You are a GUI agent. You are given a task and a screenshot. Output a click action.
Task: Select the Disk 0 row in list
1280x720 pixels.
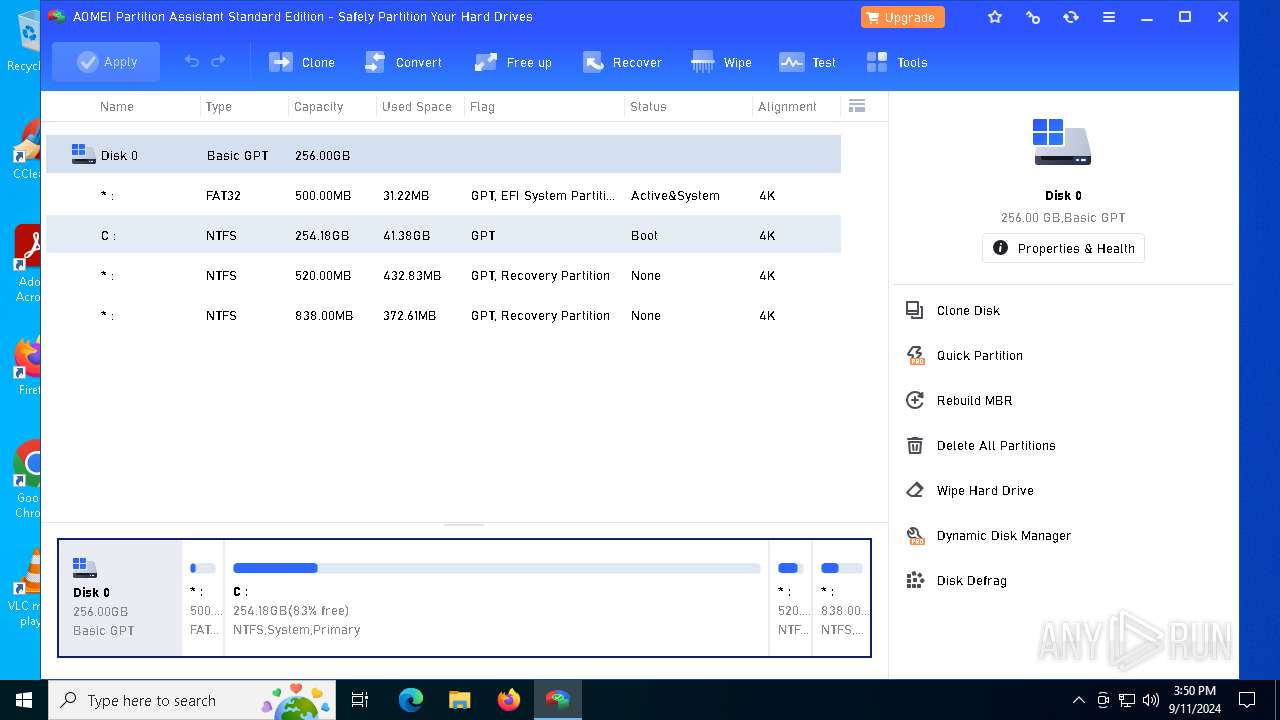(443, 155)
